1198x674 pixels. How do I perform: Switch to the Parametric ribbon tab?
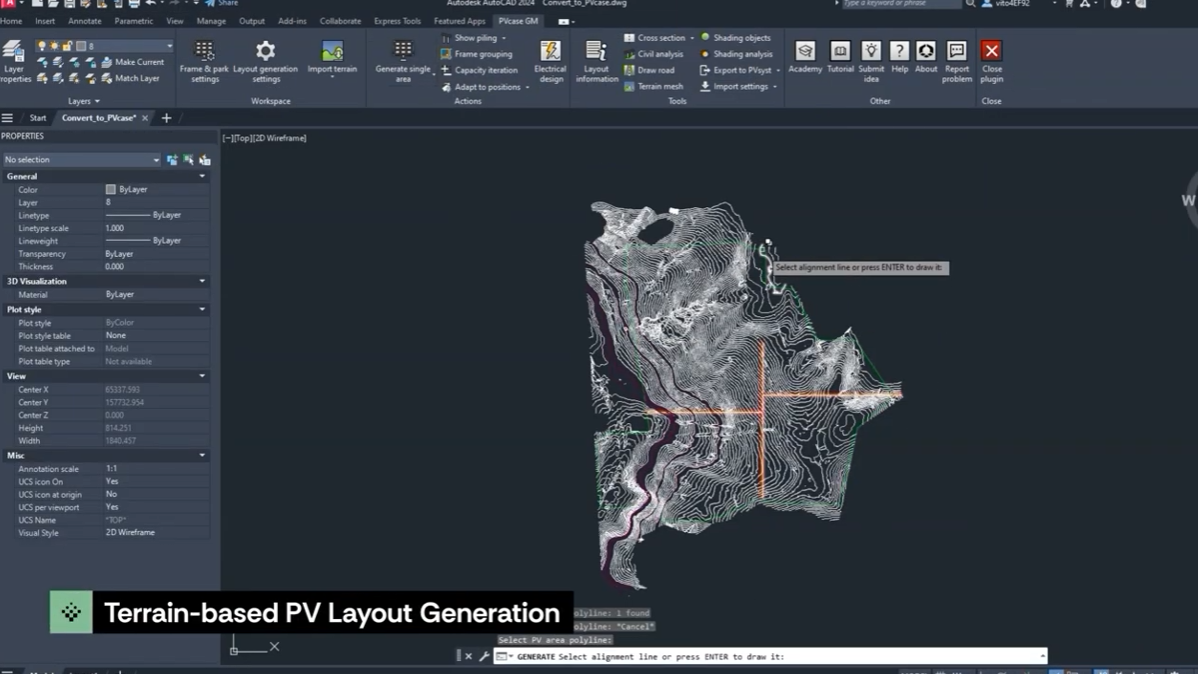tap(134, 21)
